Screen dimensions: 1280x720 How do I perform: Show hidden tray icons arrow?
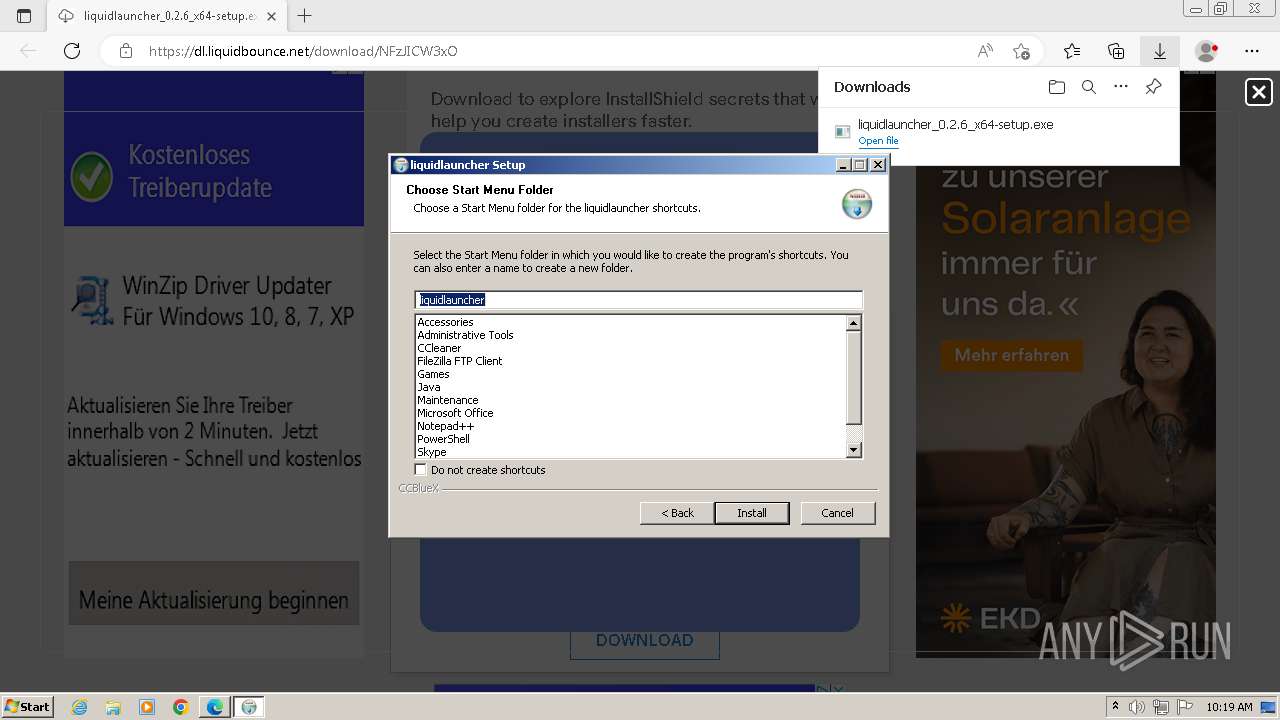tap(1116, 707)
